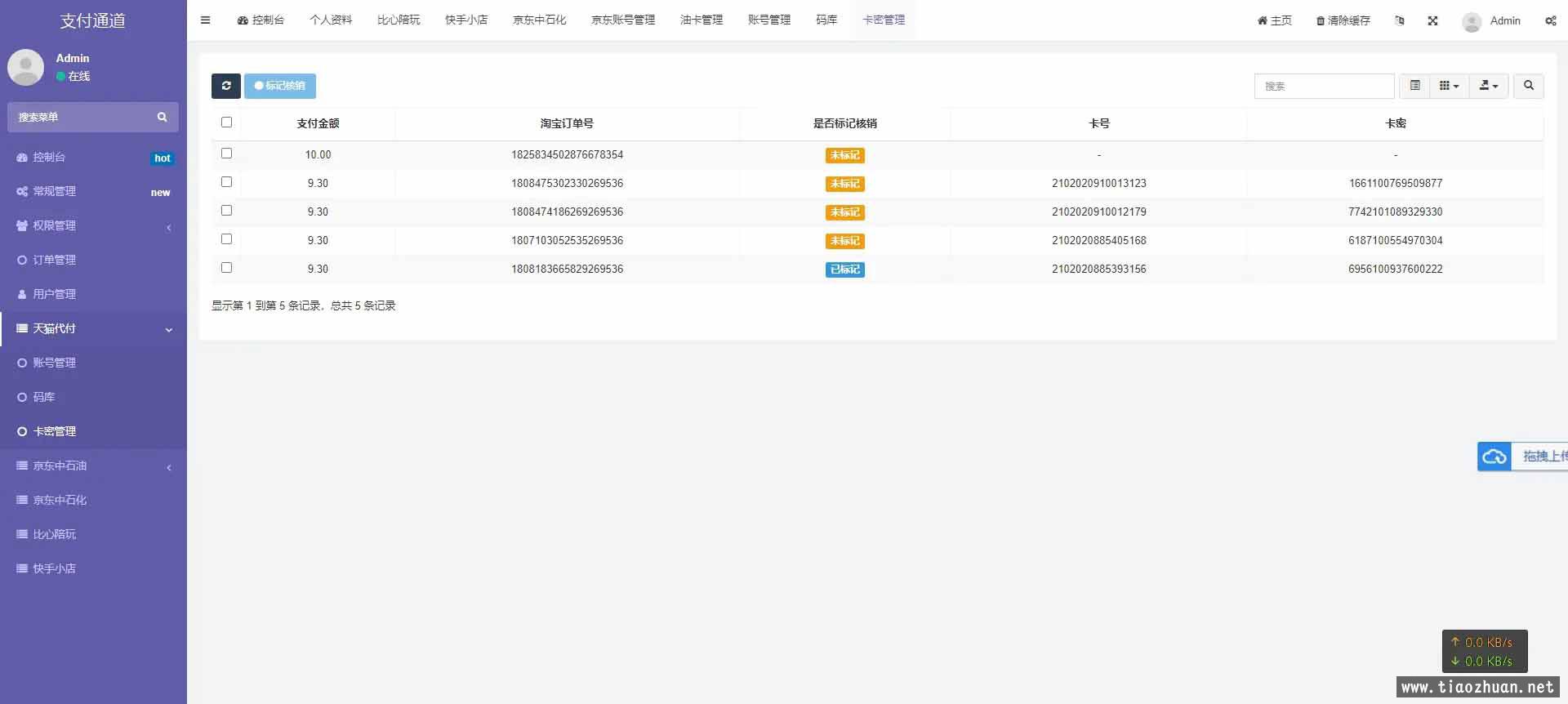Click 清除缓存 clear cache link

tap(1343, 20)
